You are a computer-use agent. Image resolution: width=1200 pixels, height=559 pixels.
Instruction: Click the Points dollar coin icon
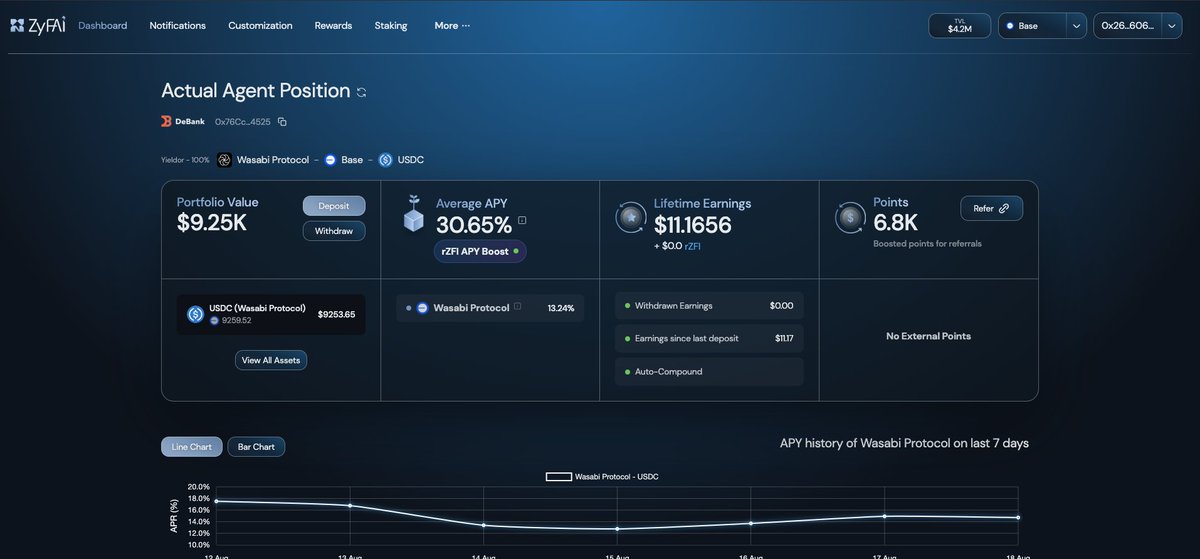click(x=851, y=217)
